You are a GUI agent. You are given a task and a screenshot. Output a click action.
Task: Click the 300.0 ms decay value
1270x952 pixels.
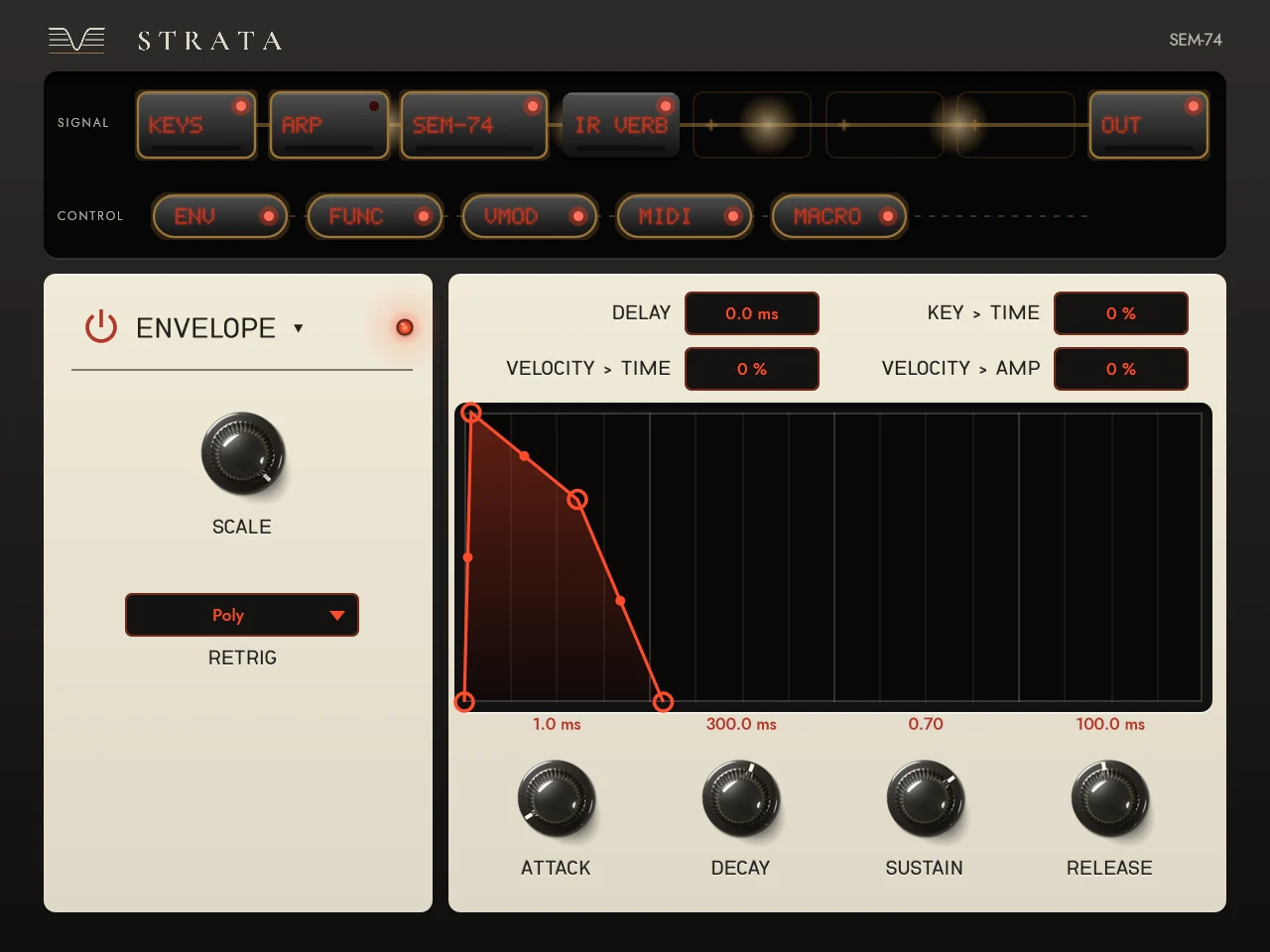(x=741, y=724)
